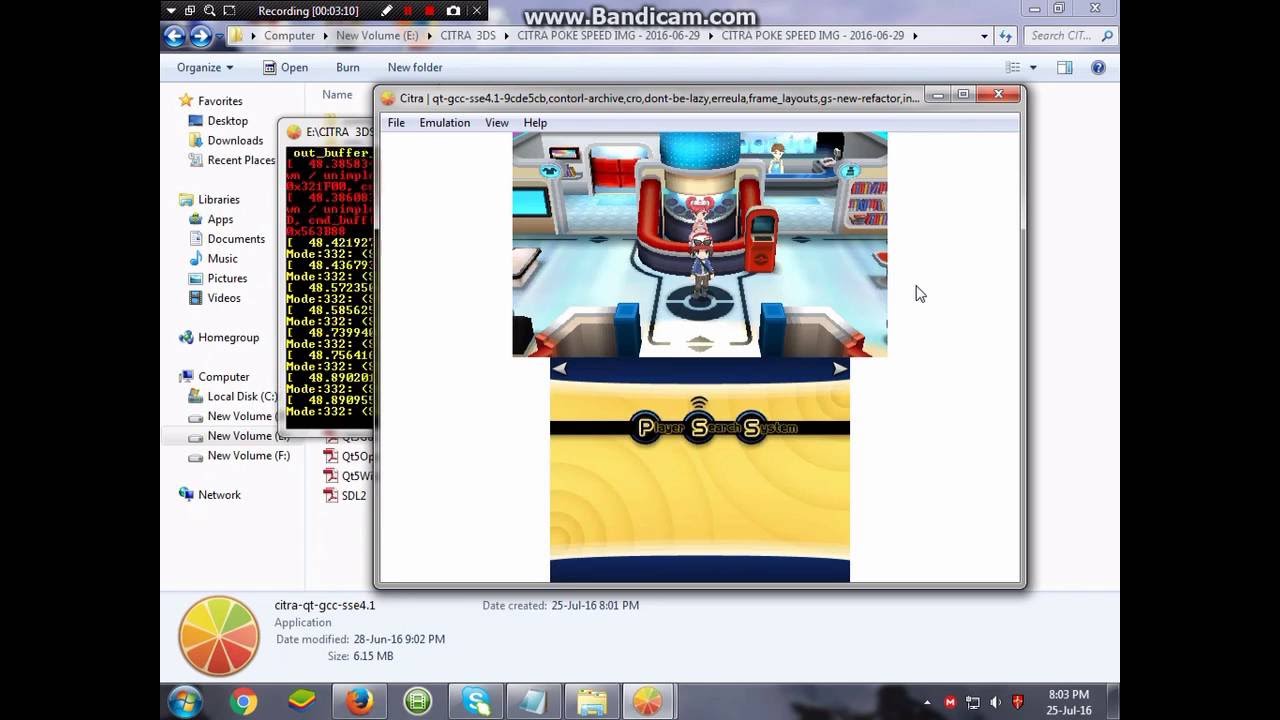Tap the left arrow on game bottom screen
The height and width of the screenshot is (720, 1280).
(x=560, y=368)
